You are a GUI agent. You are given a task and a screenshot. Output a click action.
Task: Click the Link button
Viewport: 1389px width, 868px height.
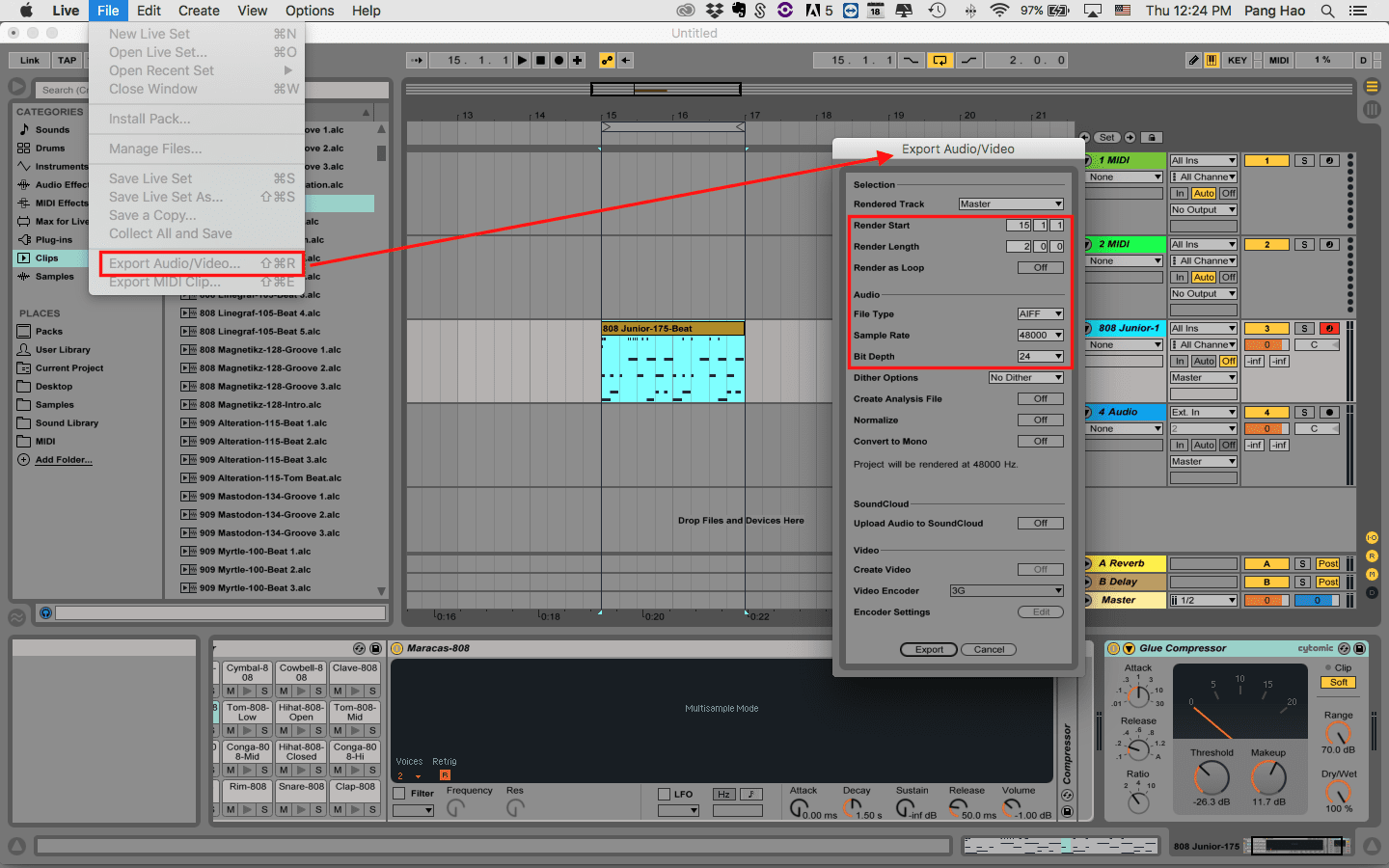30,60
